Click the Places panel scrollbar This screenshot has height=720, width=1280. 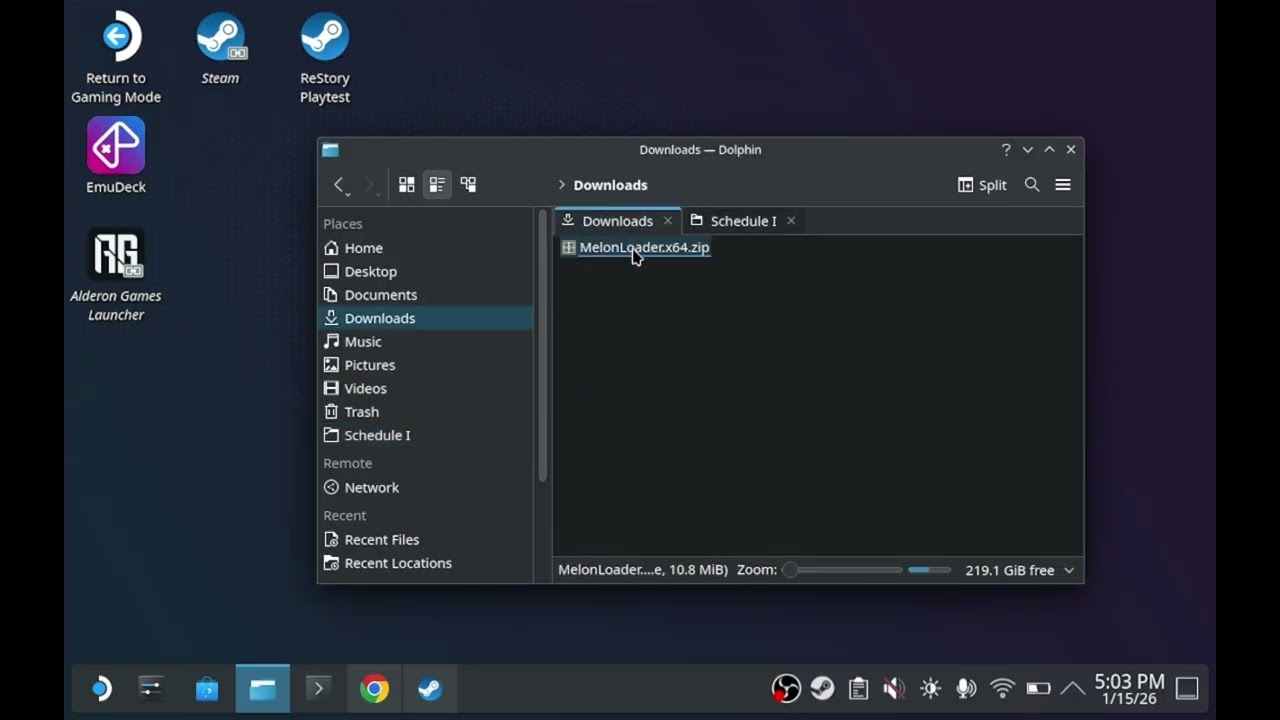[543, 345]
